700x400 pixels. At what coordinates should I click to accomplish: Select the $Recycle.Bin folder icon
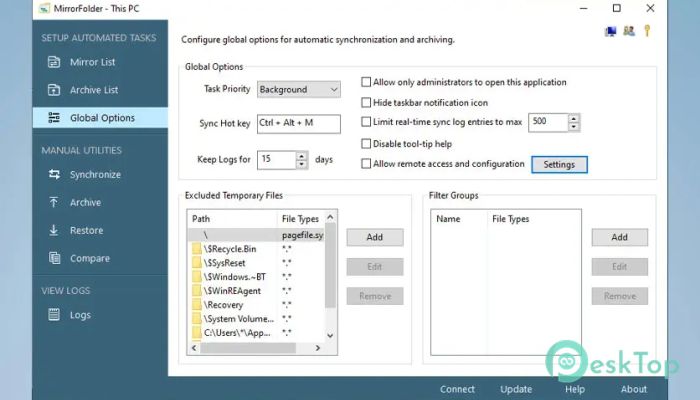pyautogui.click(x=196, y=249)
